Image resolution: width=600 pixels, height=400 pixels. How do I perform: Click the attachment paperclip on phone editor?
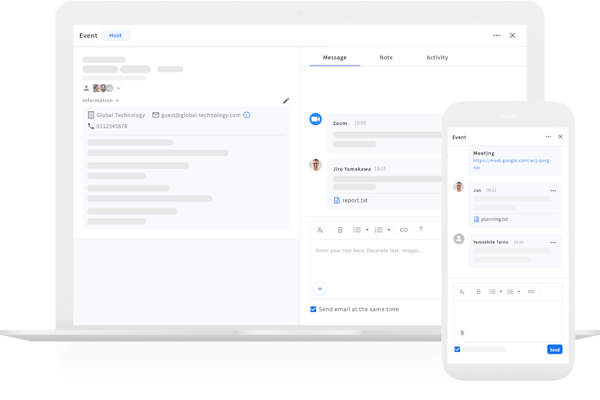coord(461,332)
